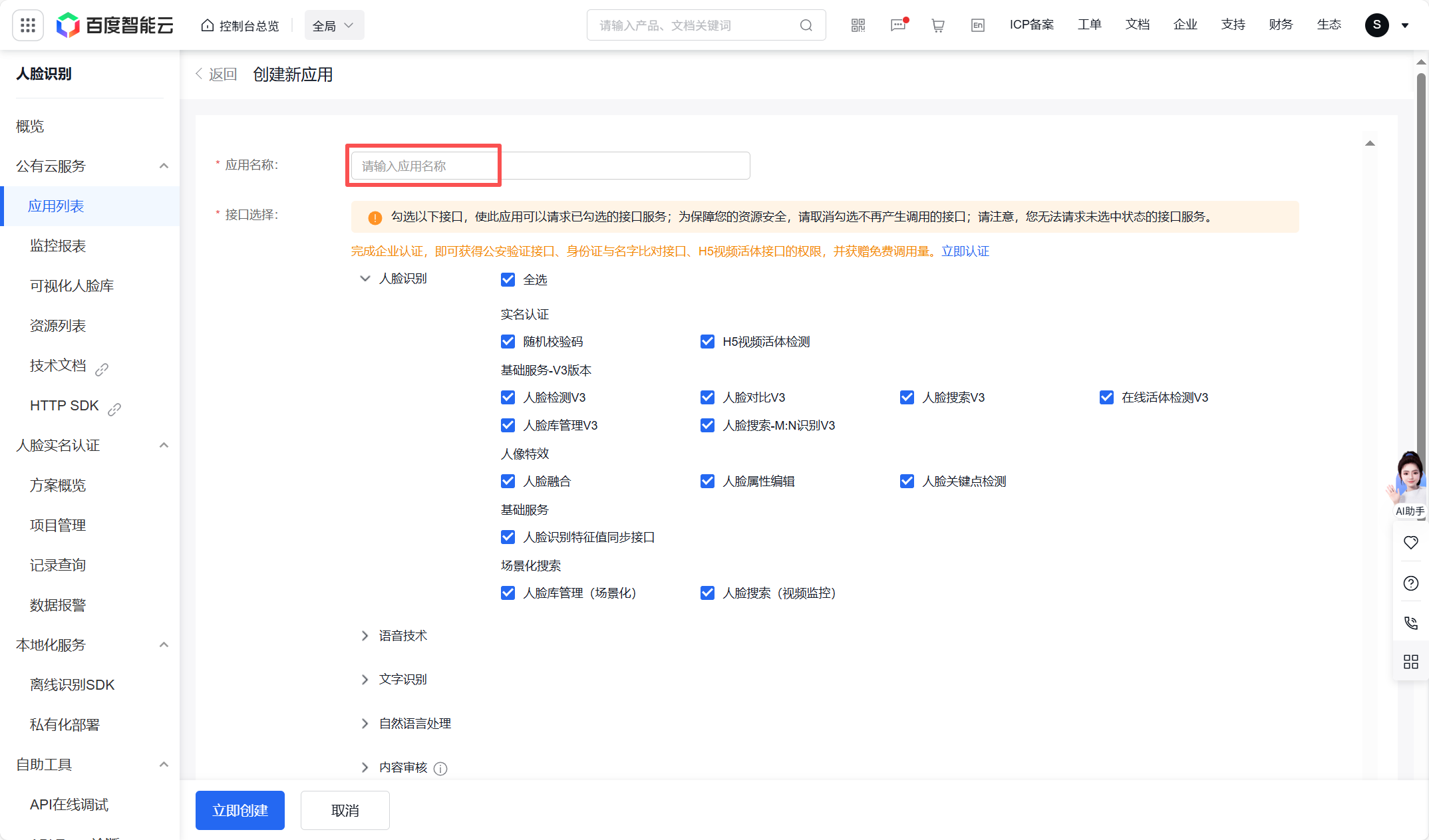This screenshot has height=840, width=1429.
Task: Click the heart favorites icon in floating sidebar
Action: [1410, 543]
